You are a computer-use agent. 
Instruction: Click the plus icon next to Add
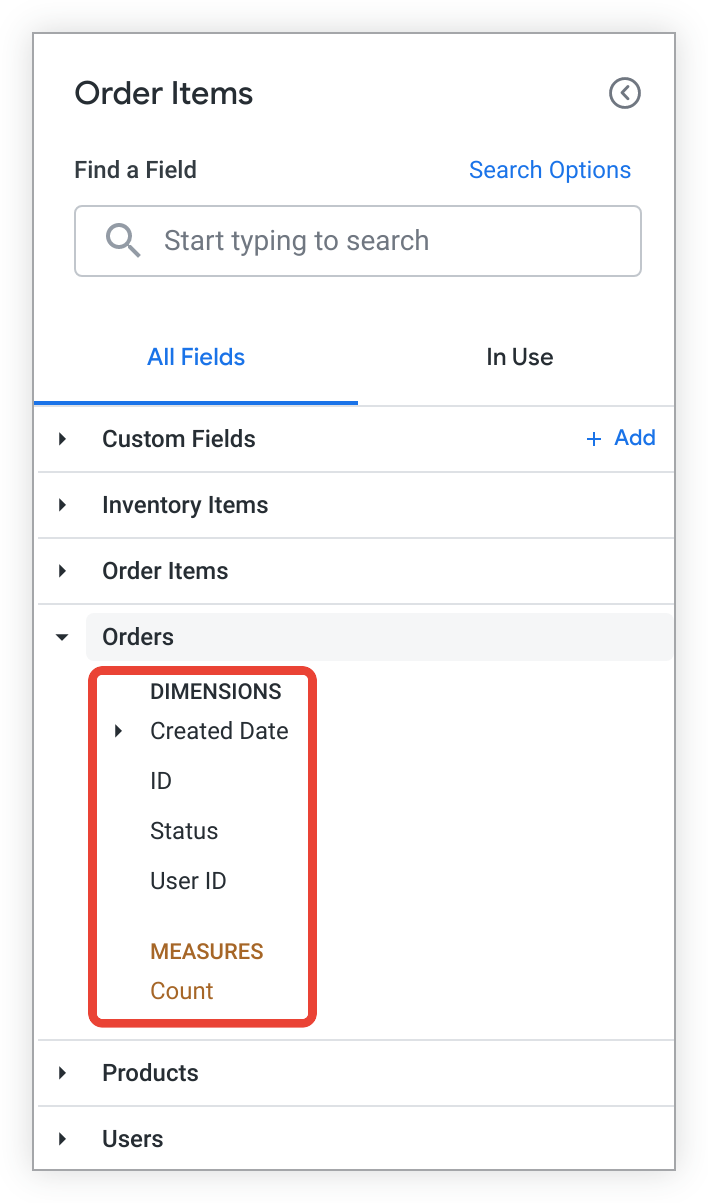[594, 438]
